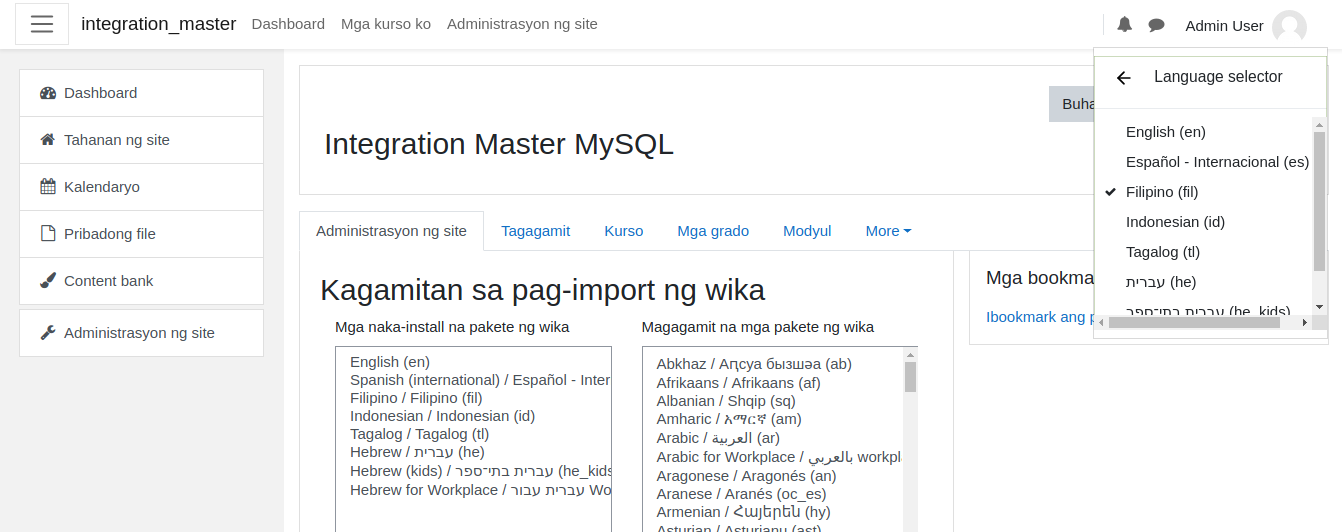Viewport: 1342px width, 532px height.
Task: Switch to the Tagagamit tab
Action: pyautogui.click(x=536, y=231)
